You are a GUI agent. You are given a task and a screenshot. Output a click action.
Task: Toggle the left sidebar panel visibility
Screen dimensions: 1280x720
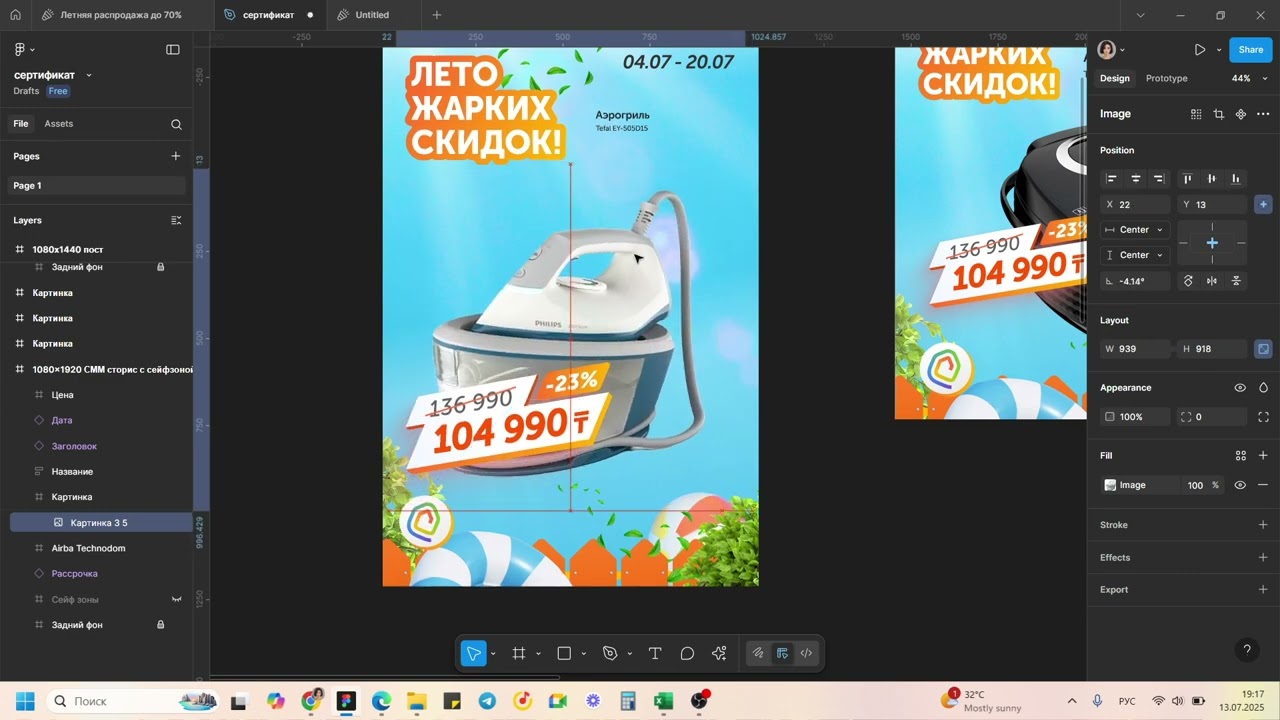coord(173,49)
